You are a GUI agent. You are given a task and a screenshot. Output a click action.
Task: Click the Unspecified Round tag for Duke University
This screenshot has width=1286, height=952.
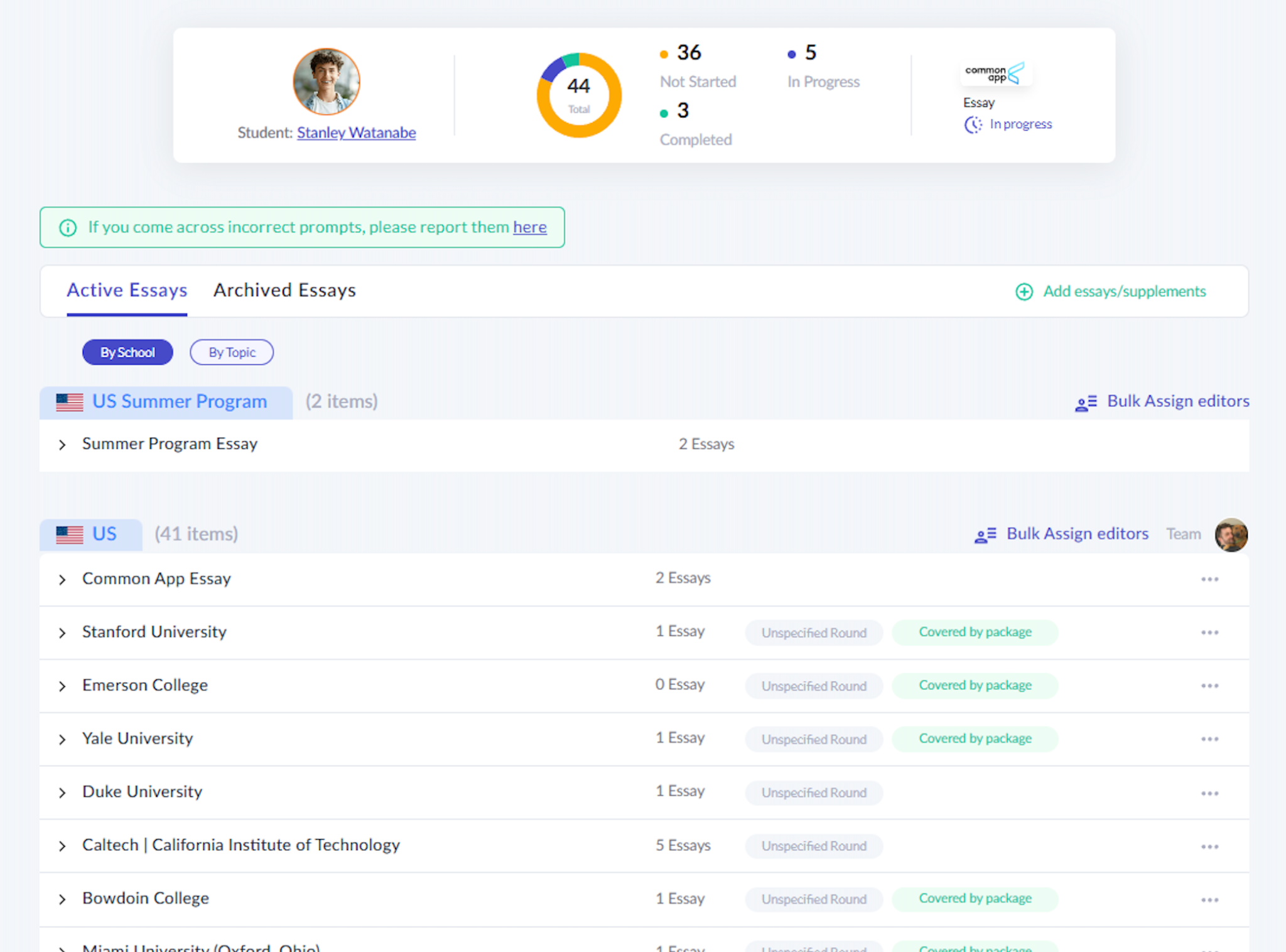[814, 792]
